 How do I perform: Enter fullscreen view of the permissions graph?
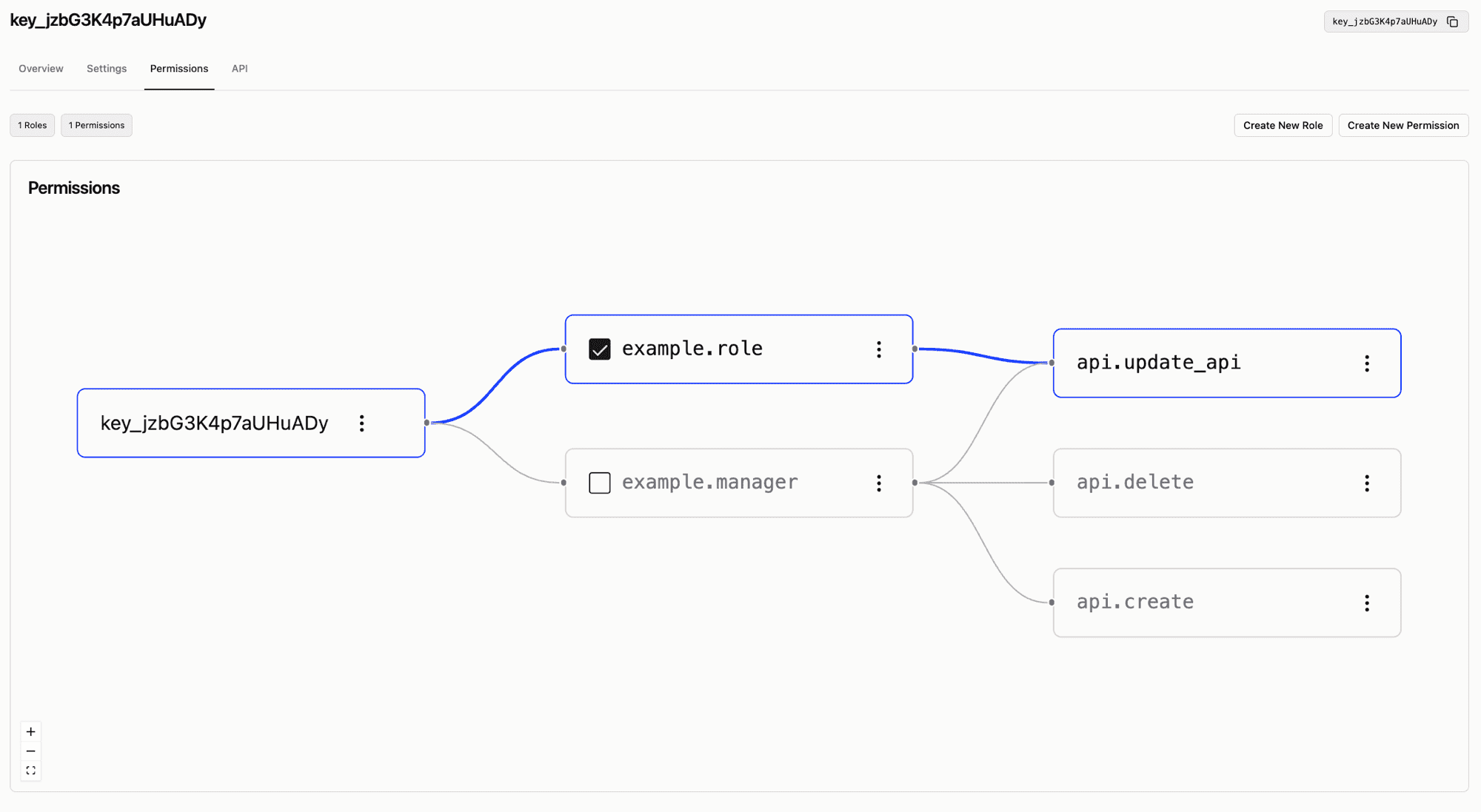coord(30,770)
